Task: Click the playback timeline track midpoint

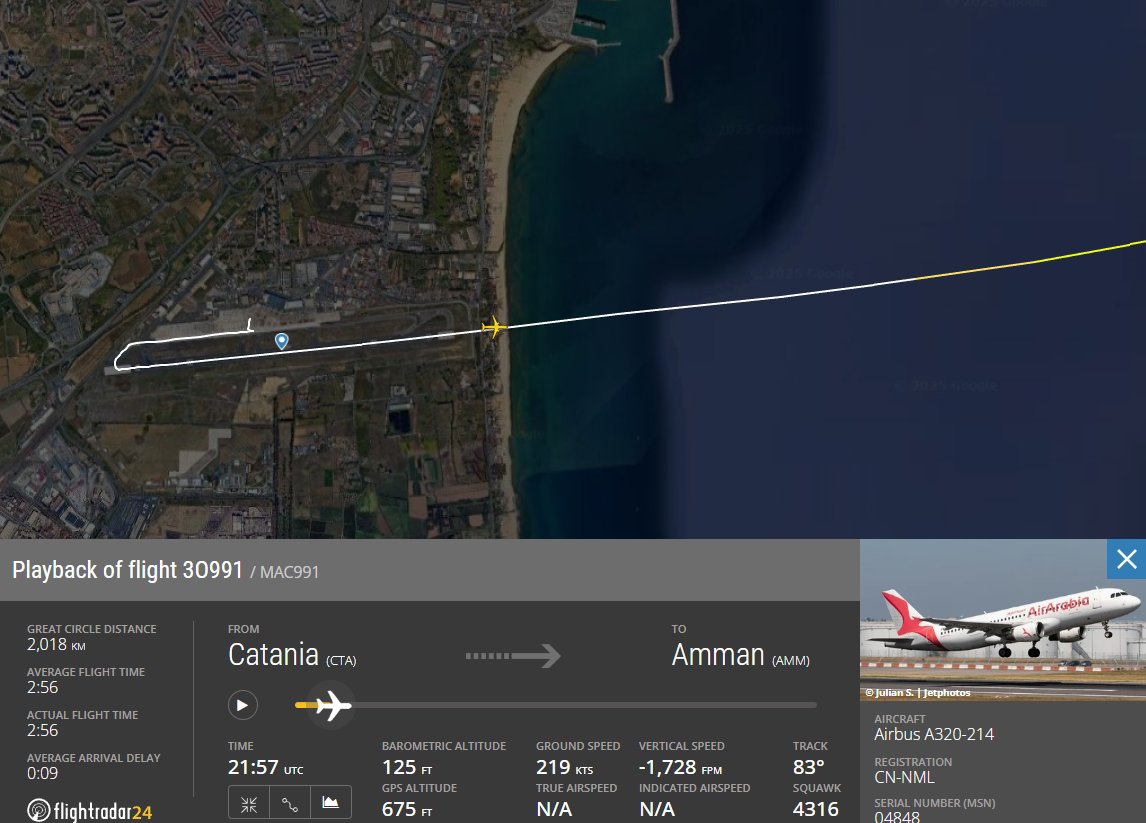Action: [x=555, y=705]
